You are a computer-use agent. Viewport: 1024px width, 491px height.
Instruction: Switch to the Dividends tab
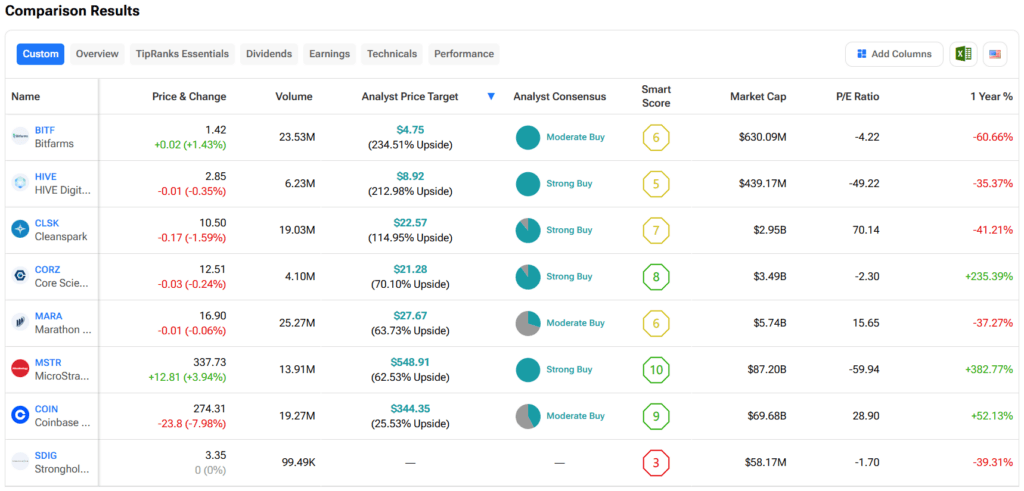pos(269,54)
